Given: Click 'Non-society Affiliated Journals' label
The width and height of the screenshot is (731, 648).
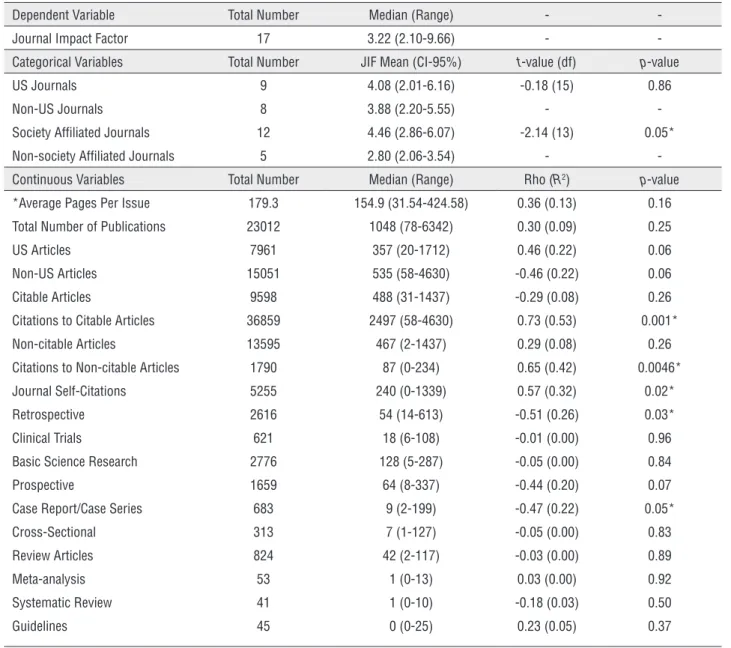Looking at the screenshot, I should click(x=93, y=156).
